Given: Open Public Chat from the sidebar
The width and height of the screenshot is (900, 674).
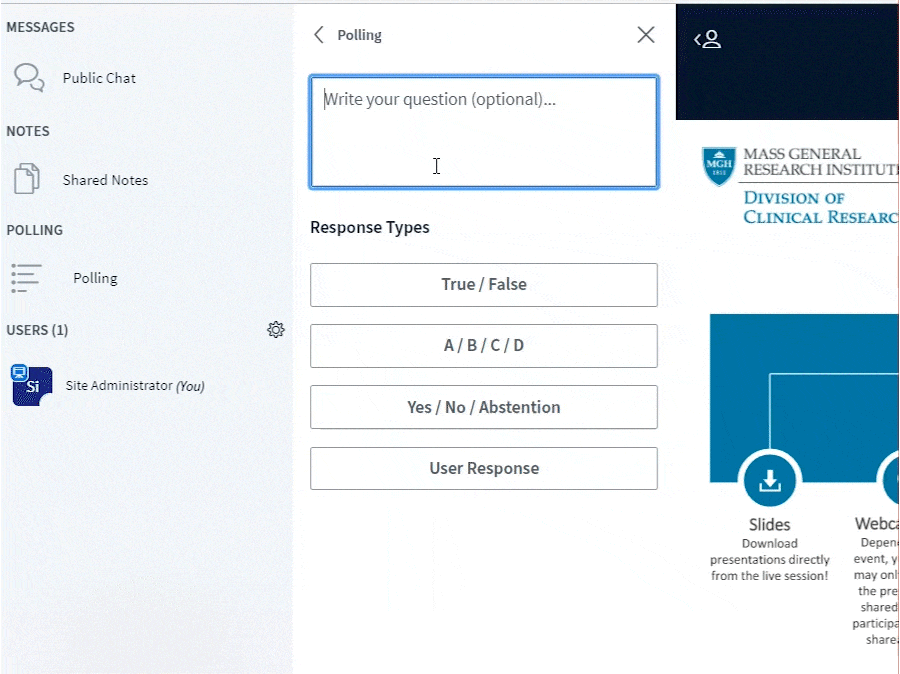Looking at the screenshot, I should click(99, 78).
